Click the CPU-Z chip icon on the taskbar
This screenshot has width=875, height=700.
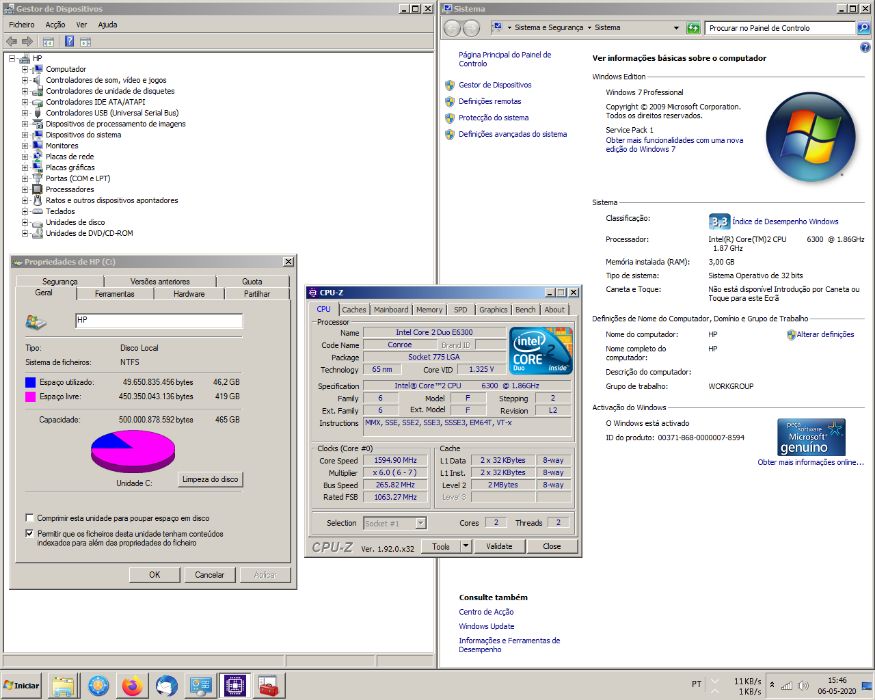(x=235, y=686)
